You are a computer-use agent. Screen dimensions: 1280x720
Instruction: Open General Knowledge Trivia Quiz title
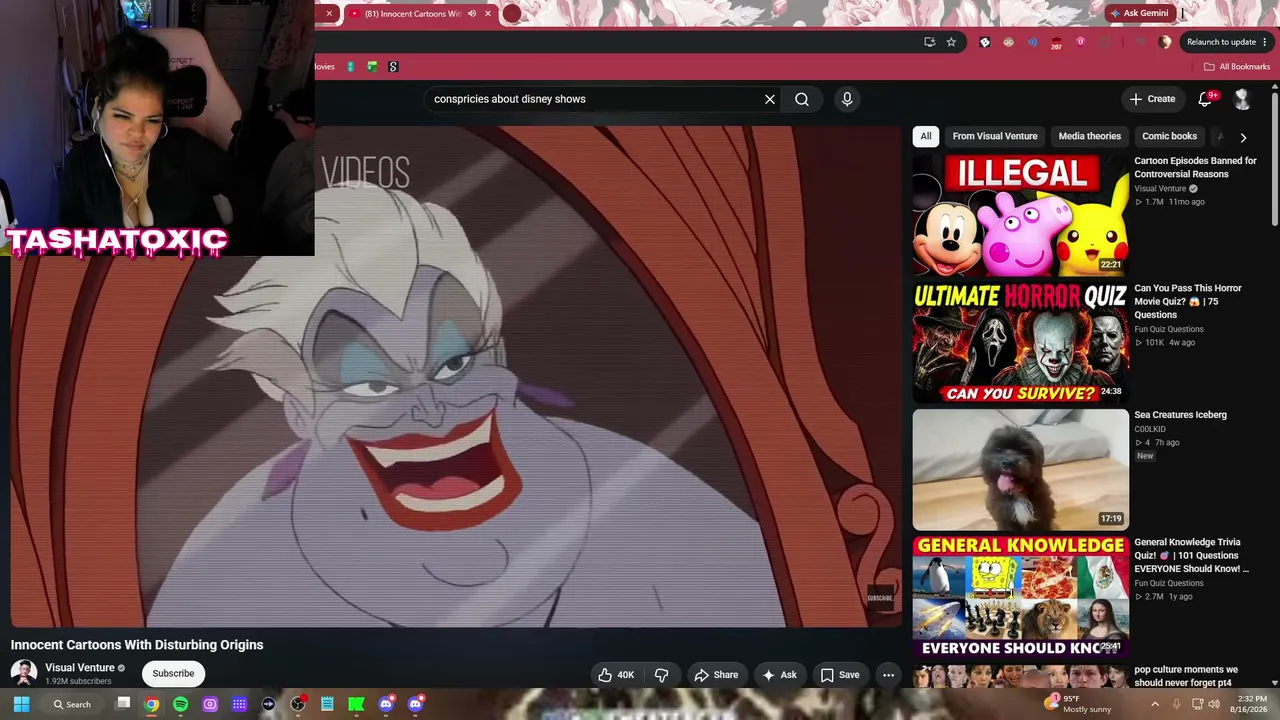tap(1191, 555)
